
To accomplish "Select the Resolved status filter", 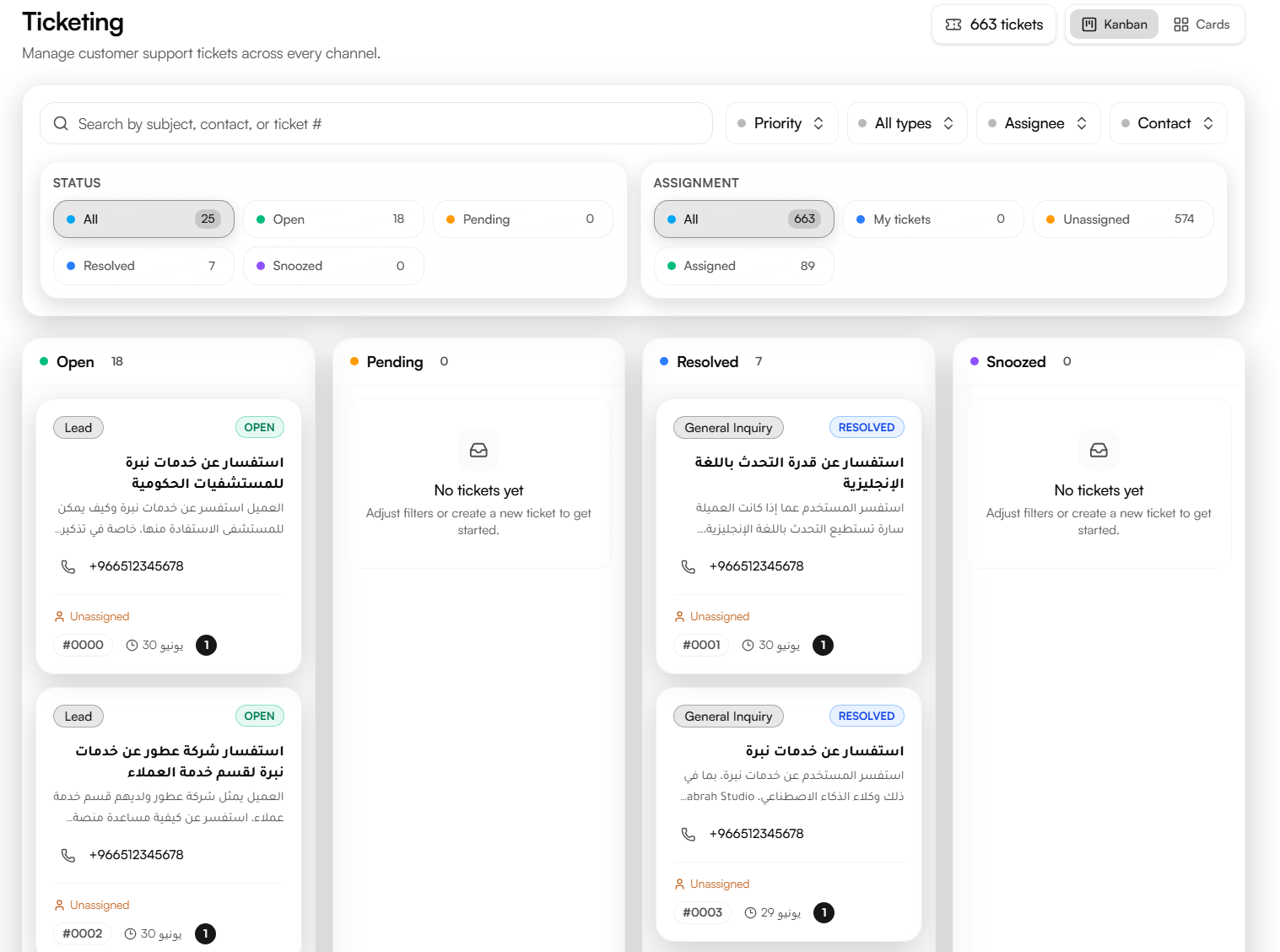I will (143, 266).
